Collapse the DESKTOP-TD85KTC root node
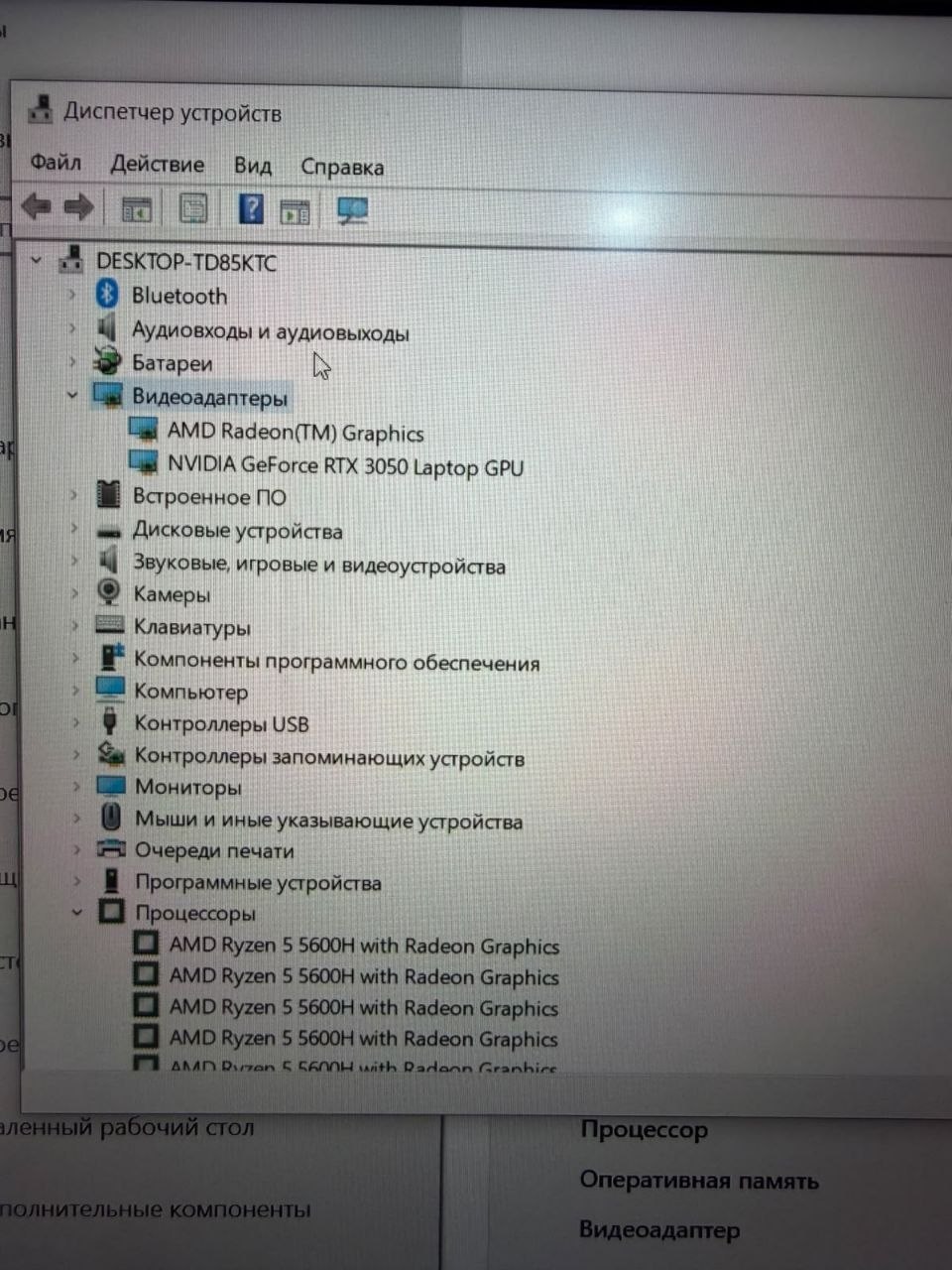This screenshot has height=1270, width=952. click(x=37, y=261)
